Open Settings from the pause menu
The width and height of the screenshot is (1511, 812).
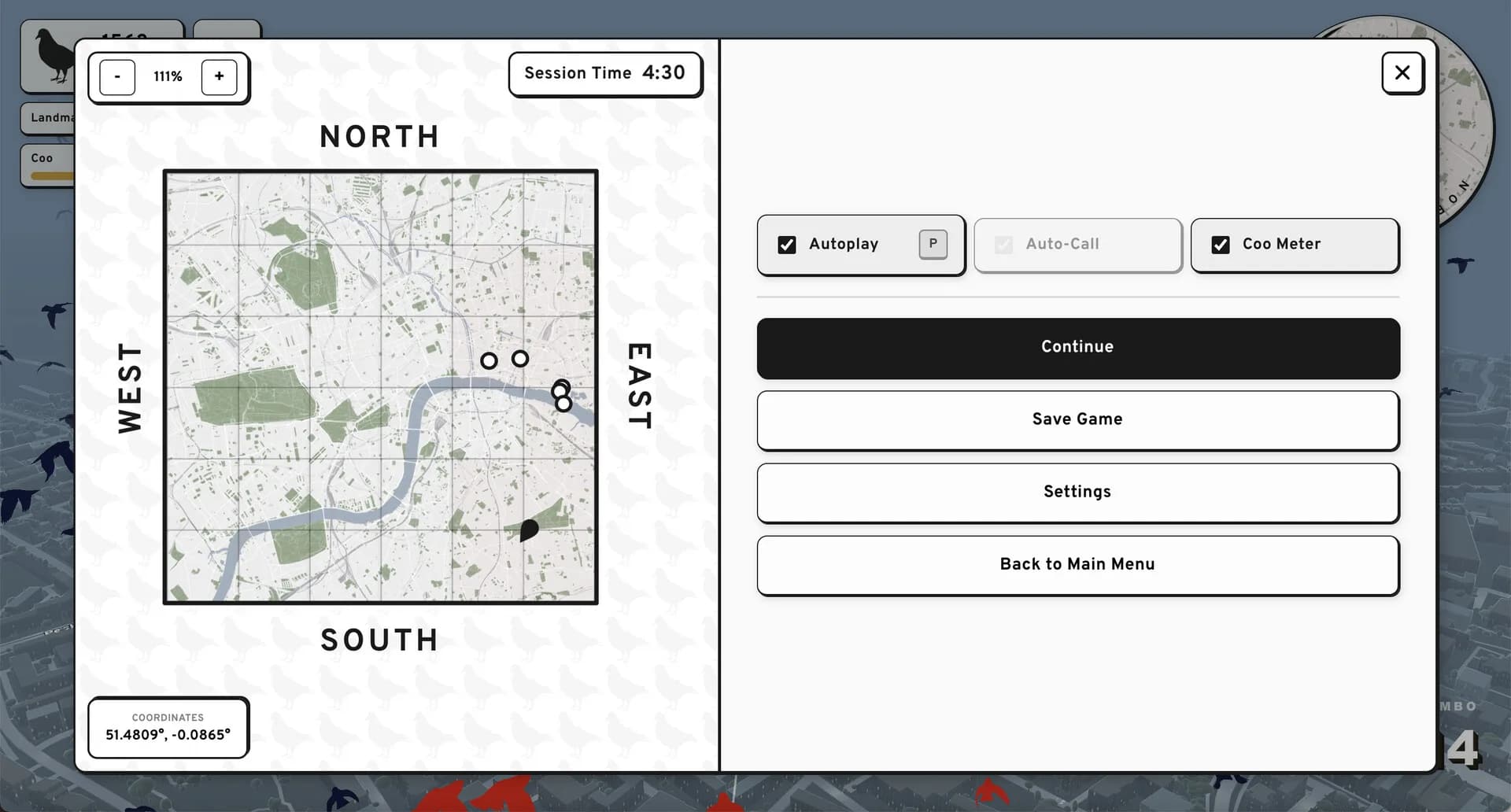[1078, 493]
